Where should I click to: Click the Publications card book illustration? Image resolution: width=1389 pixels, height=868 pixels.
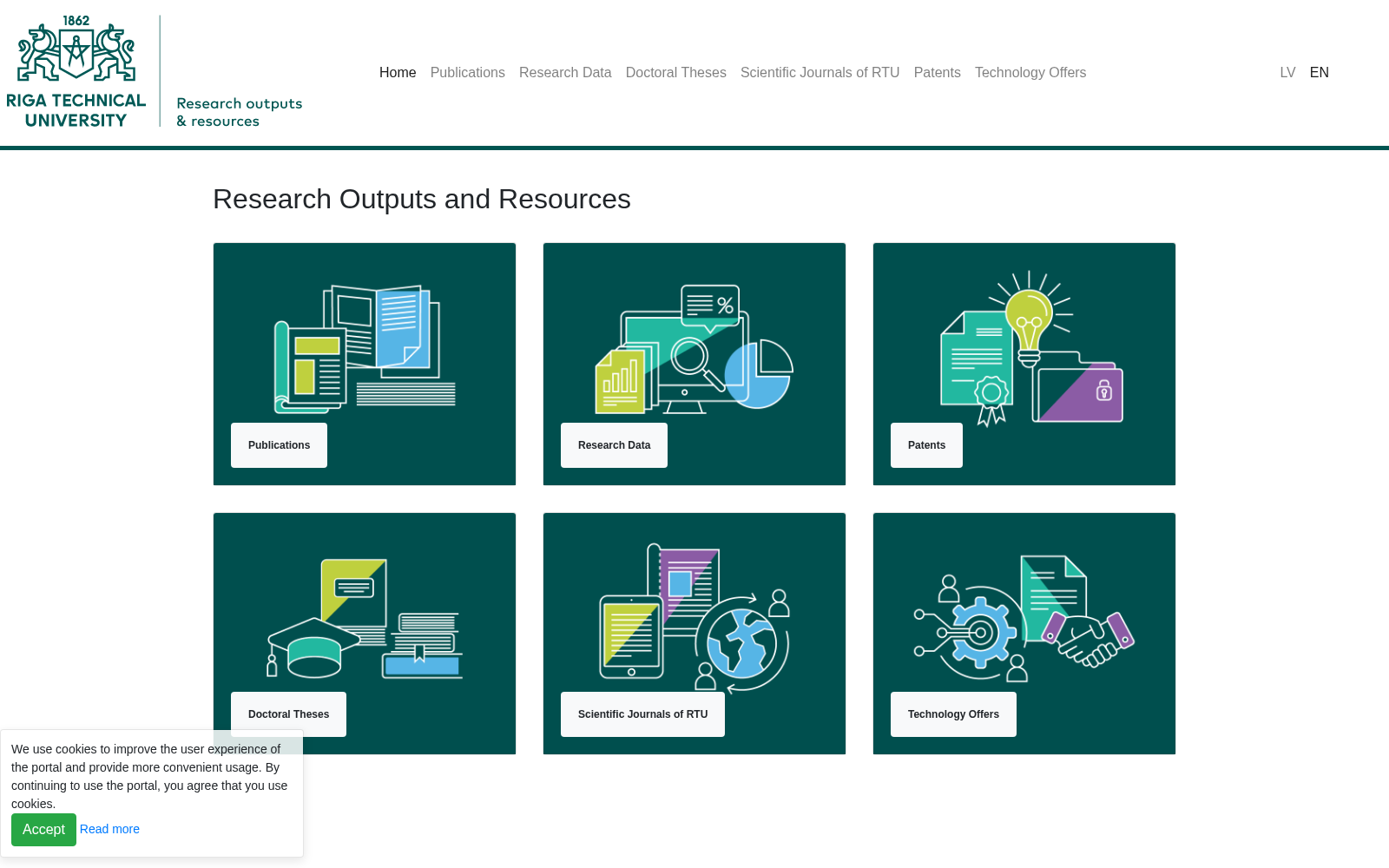(365, 349)
